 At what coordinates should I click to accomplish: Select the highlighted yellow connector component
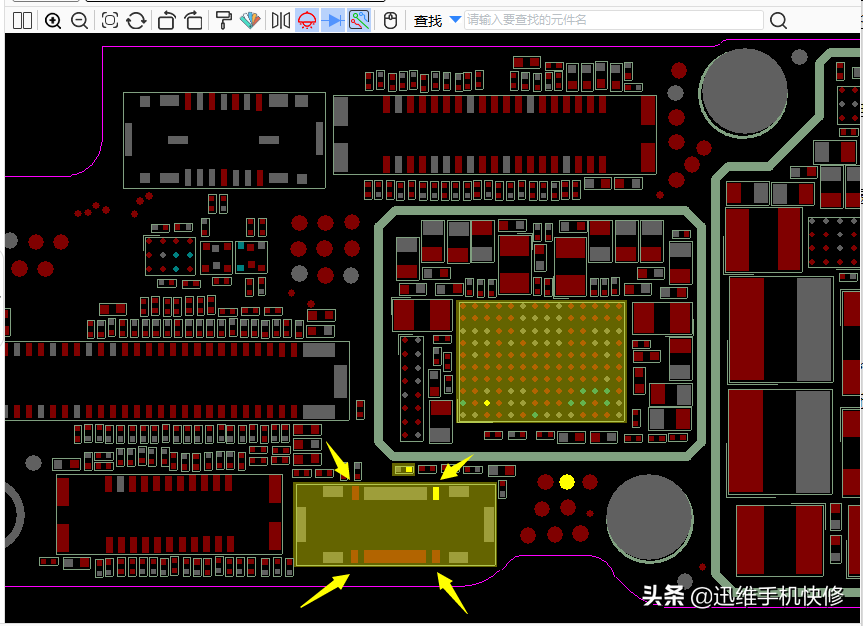[x=395, y=524]
